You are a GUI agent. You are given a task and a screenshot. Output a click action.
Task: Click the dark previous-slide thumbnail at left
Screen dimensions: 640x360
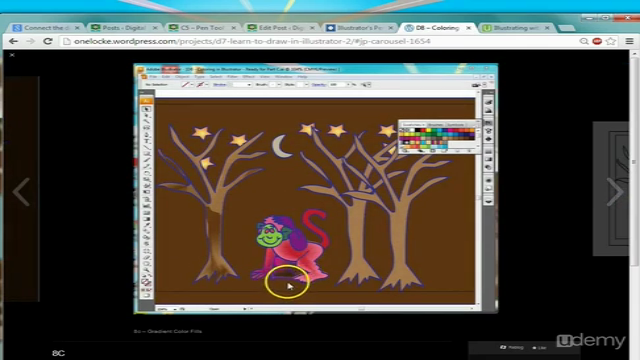point(22,189)
